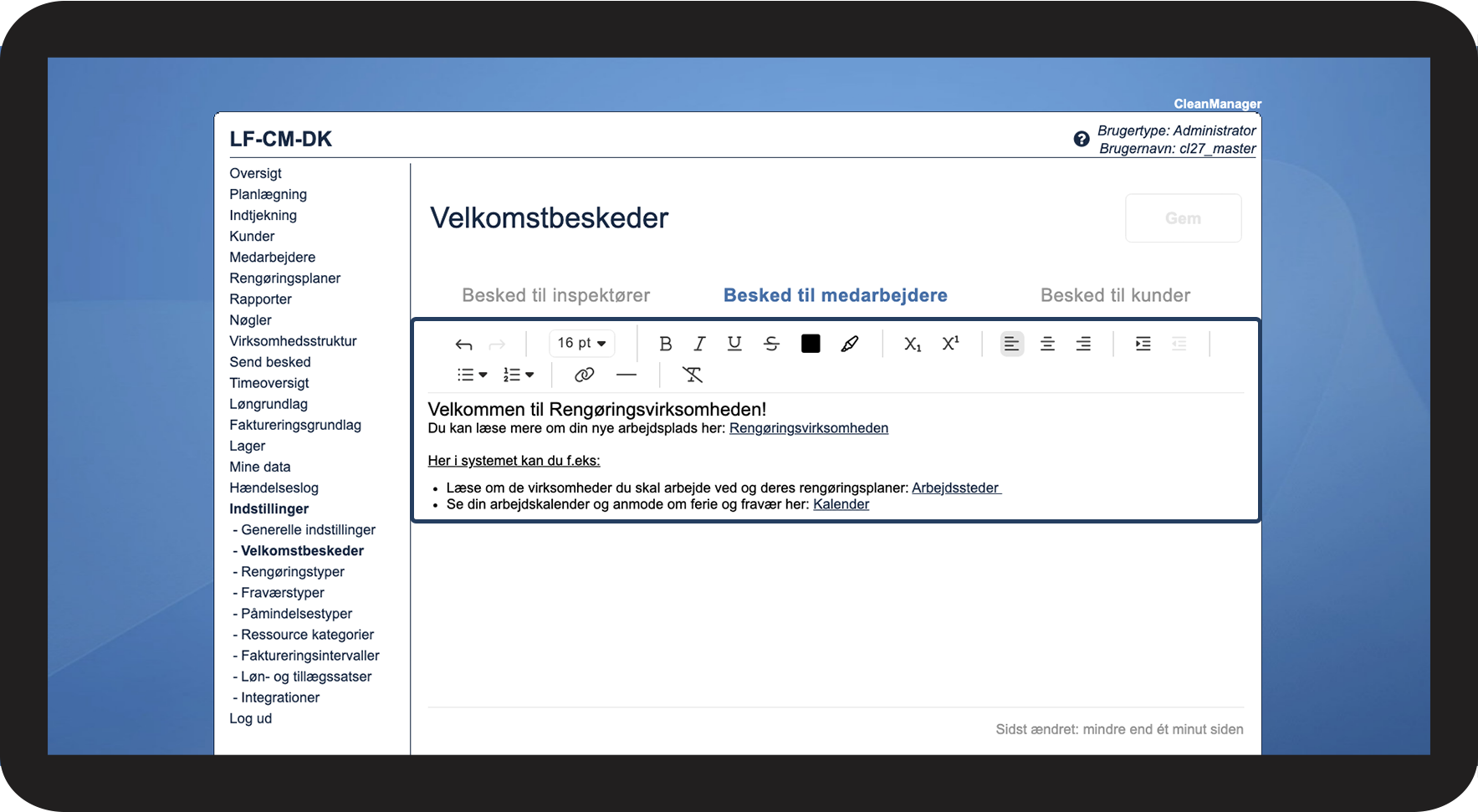
Task: Apply strikethrough formatting to text
Action: click(x=771, y=343)
